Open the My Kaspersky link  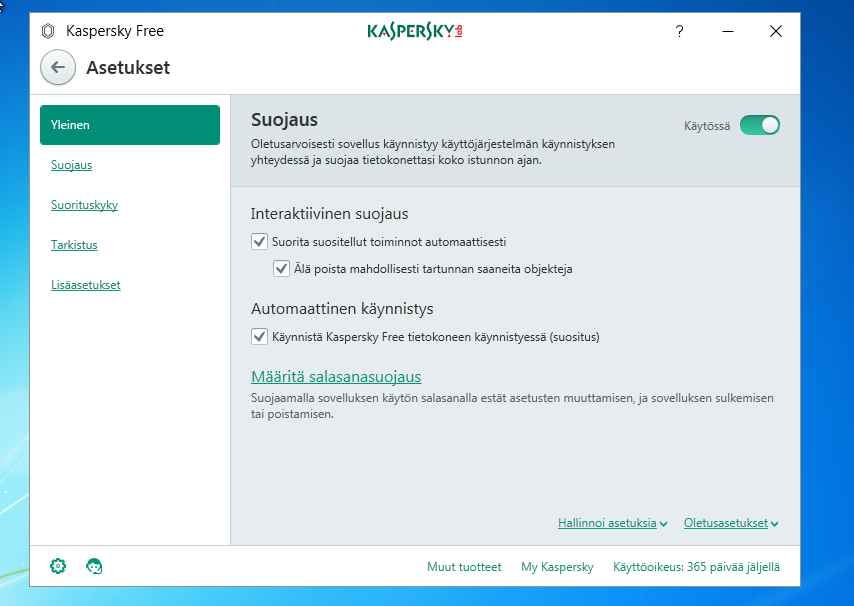[557, 567]
